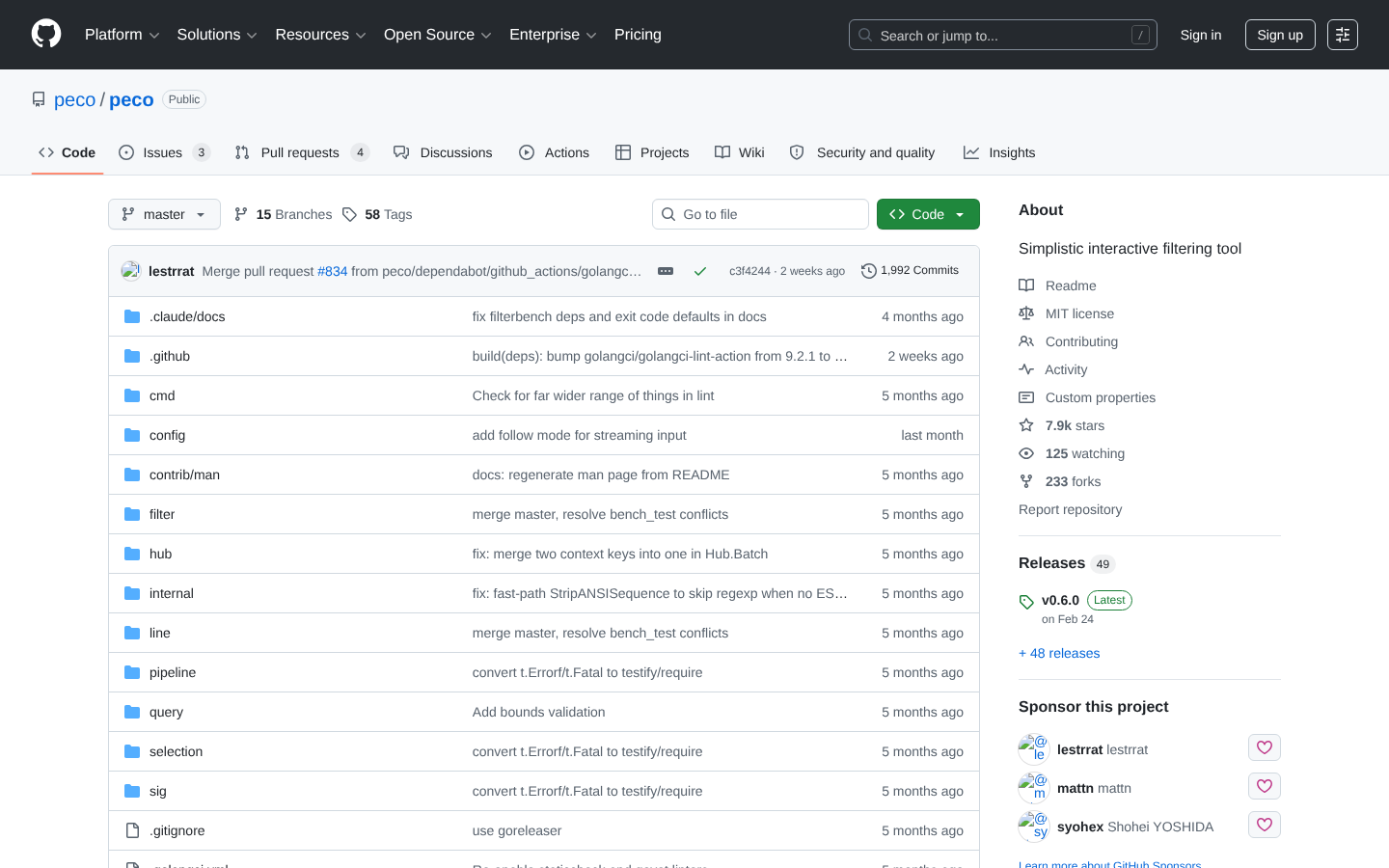Open the Projects tab
The height and width of the screenshot is (868, 1389).
pyautogui.click(x=652, y=152)
